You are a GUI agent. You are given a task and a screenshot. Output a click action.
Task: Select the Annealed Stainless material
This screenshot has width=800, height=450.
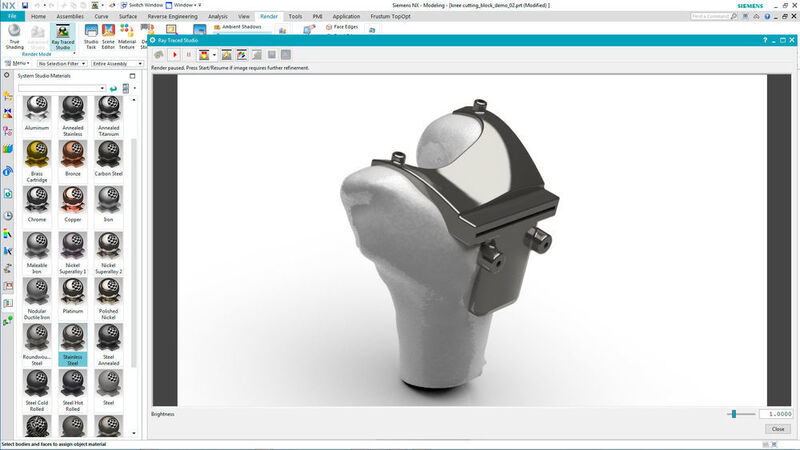[x=72, y=116]
